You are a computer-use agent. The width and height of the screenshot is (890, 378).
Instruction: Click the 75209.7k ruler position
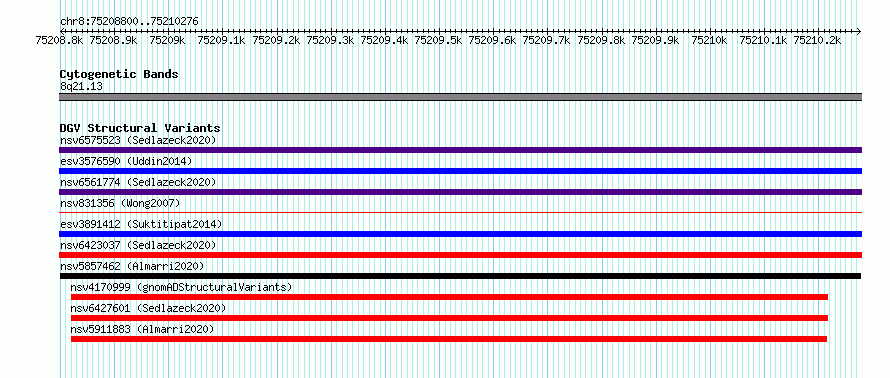[x=547, y=40]
